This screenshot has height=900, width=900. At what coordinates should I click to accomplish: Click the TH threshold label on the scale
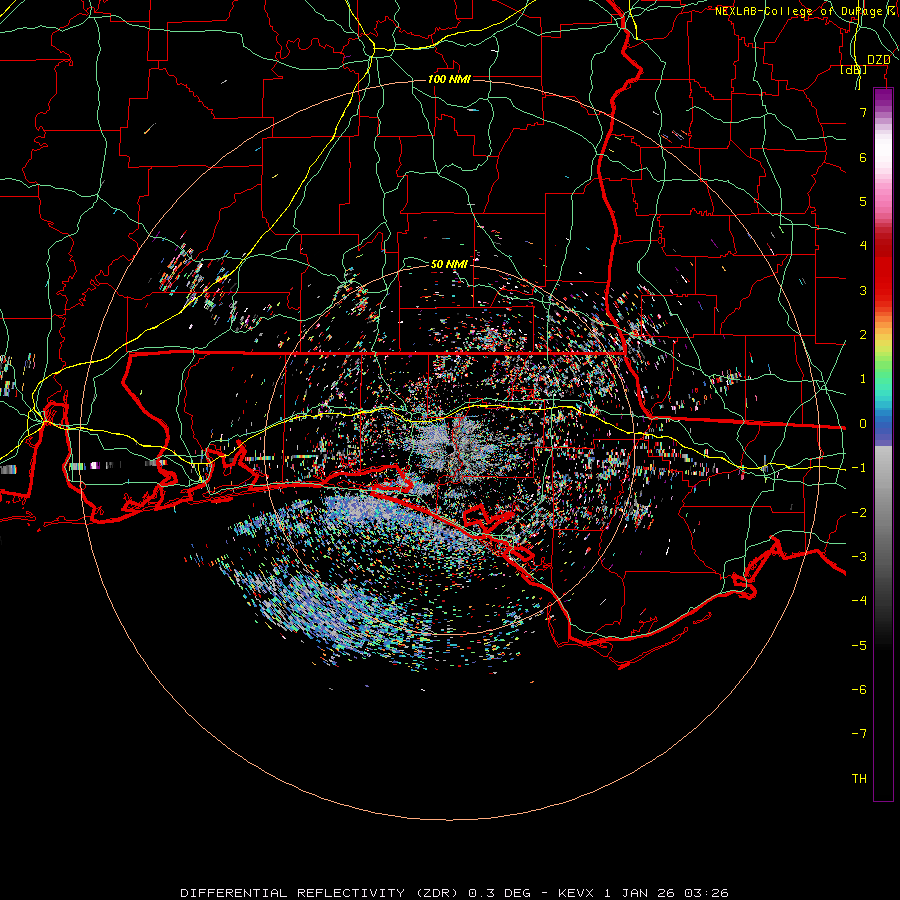[859, 779]
